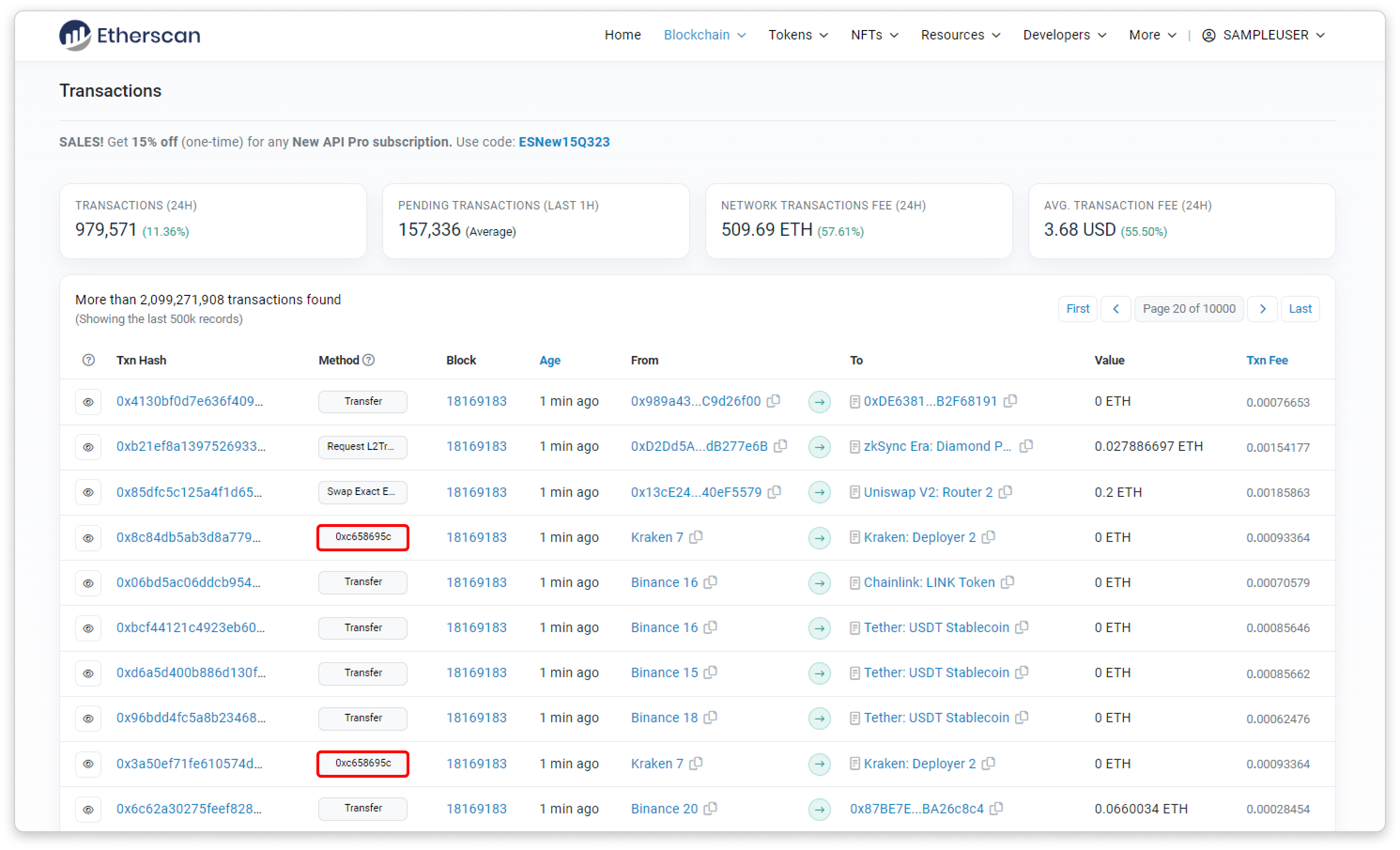This screenshot has height=850, width=1400.
Task: Copy Binance 20 from address
Action: click(711, 809)
